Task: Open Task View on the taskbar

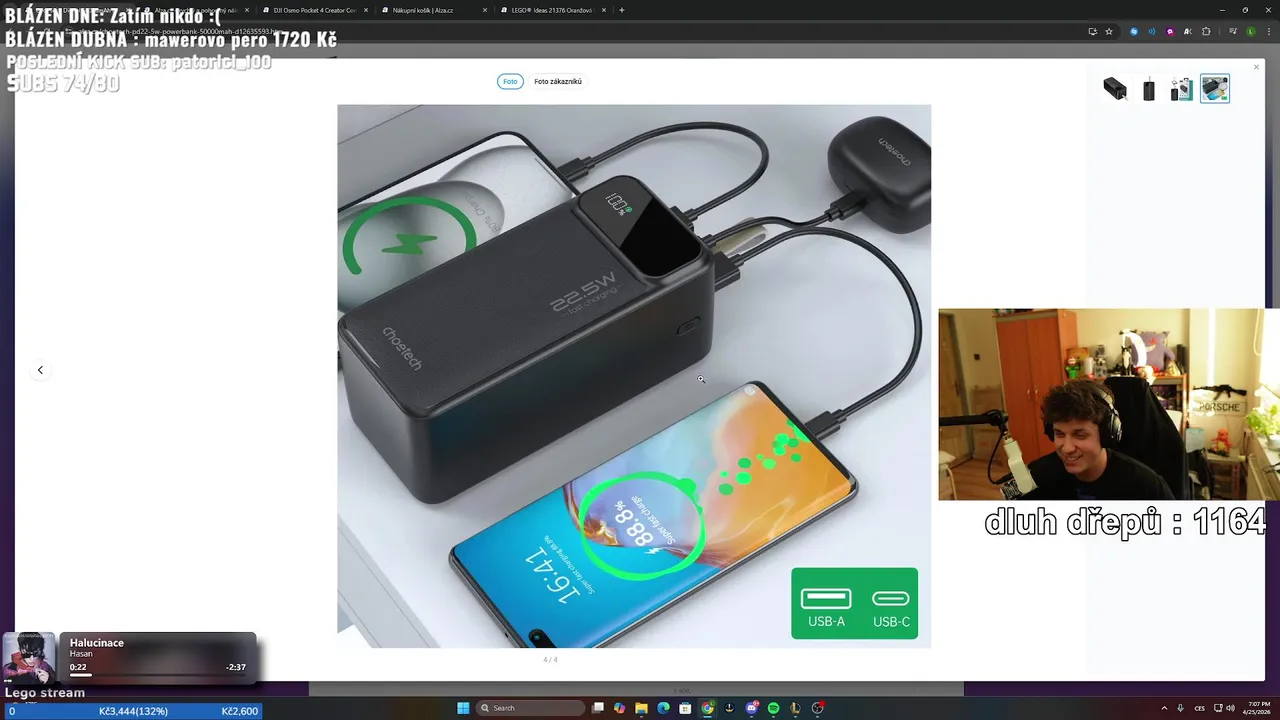Action: 598,708
